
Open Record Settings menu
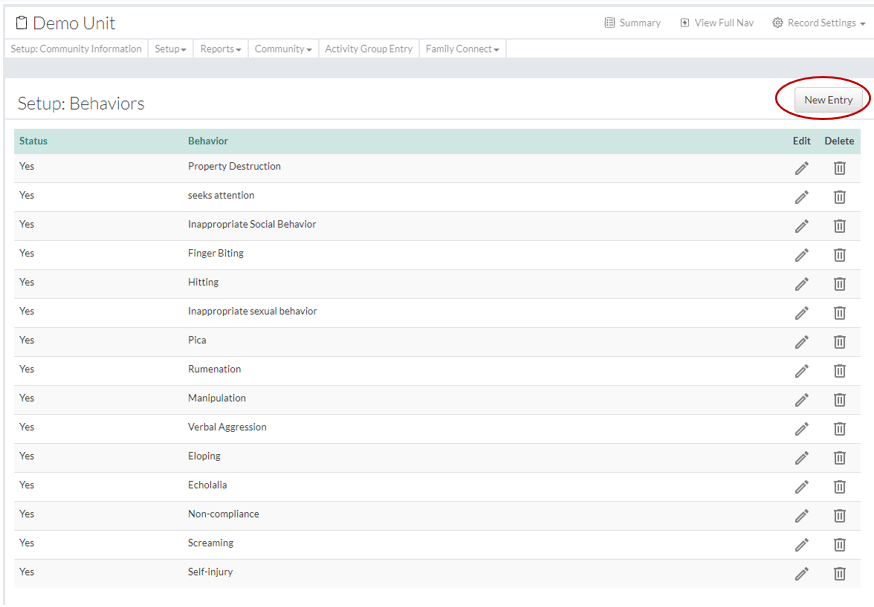tap(818, 23)
